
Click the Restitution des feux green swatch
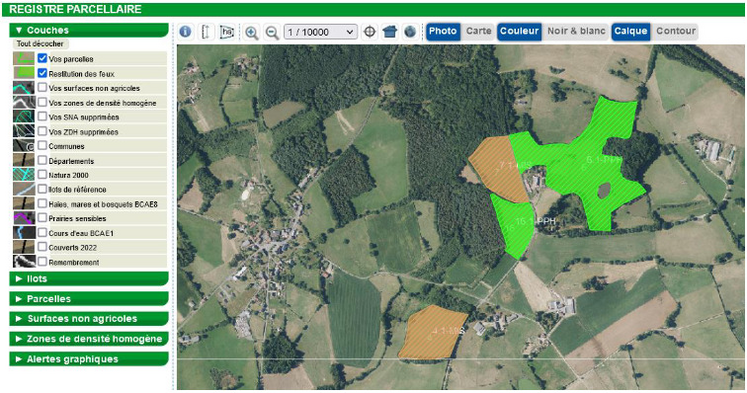pyautogui.click(x=23, y=73)
